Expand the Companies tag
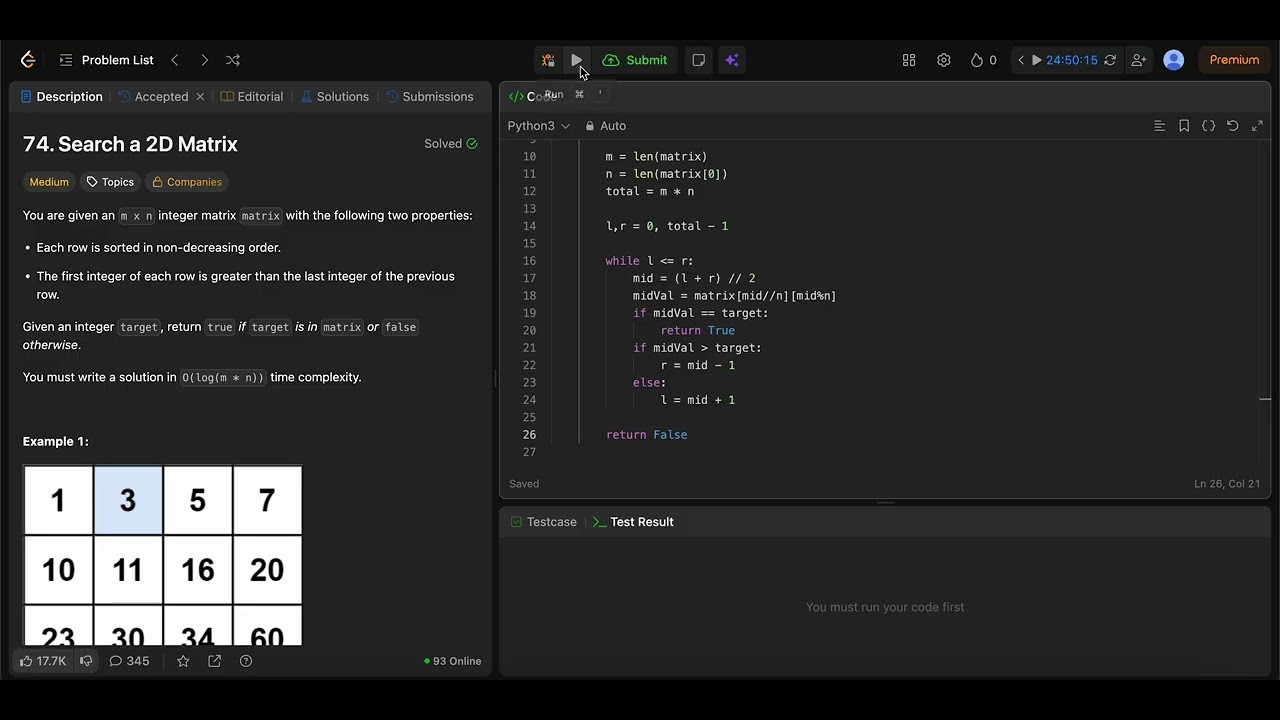1280x720 pixels. 187,182
